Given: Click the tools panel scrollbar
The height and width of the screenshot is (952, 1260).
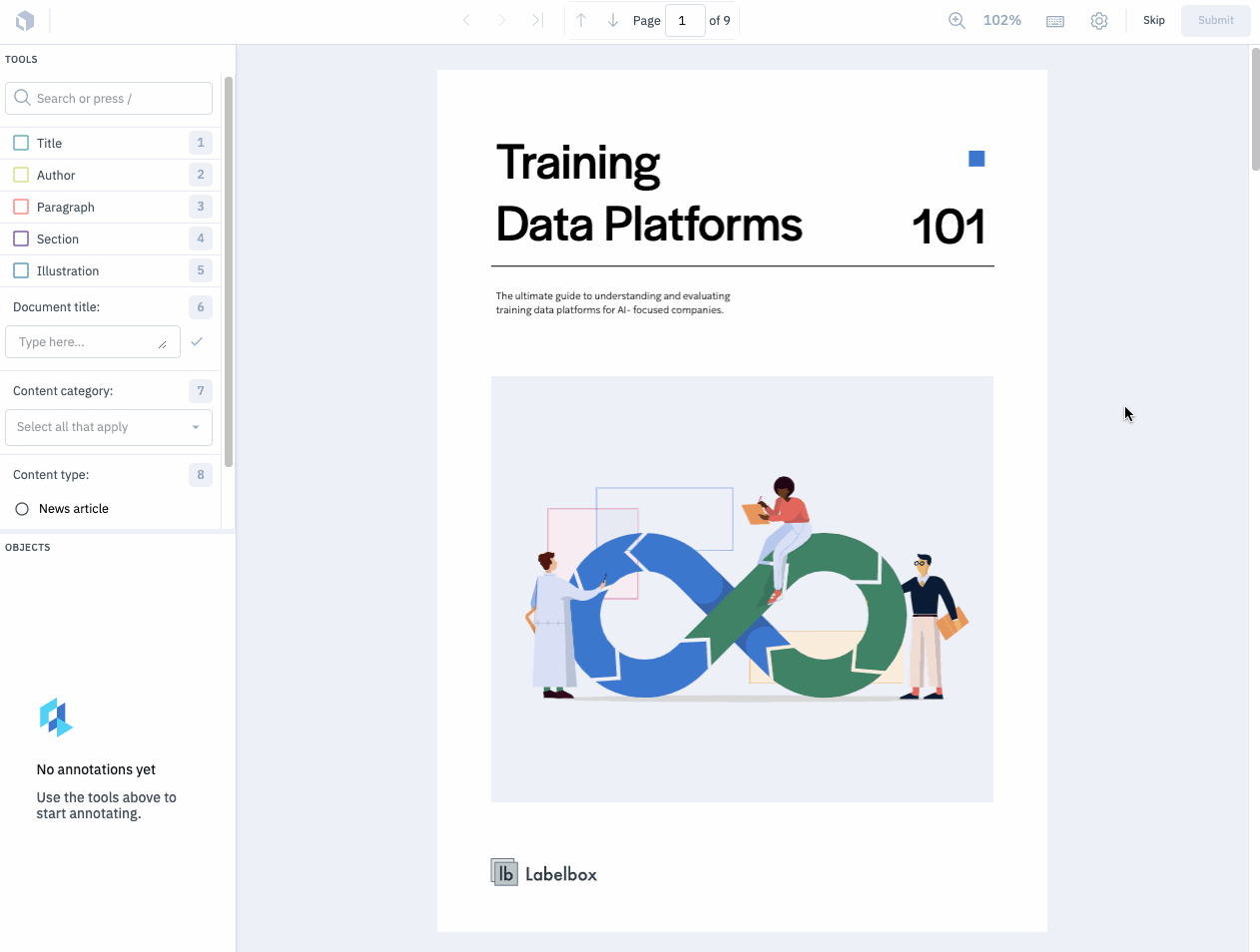Looking at the screenshot, I should click(229, 271).
